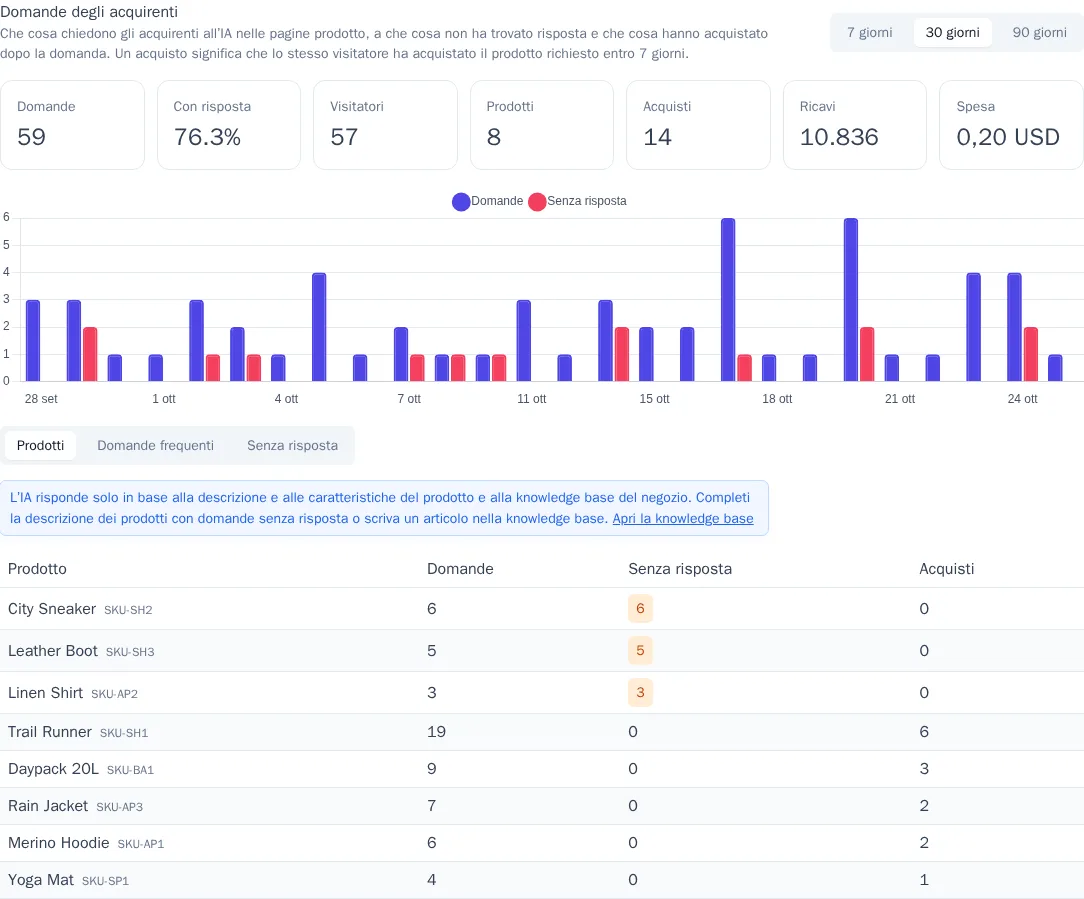Switch the period to 7 giorni
This screenshot has height=899, width=1084.
click(869, 33)
